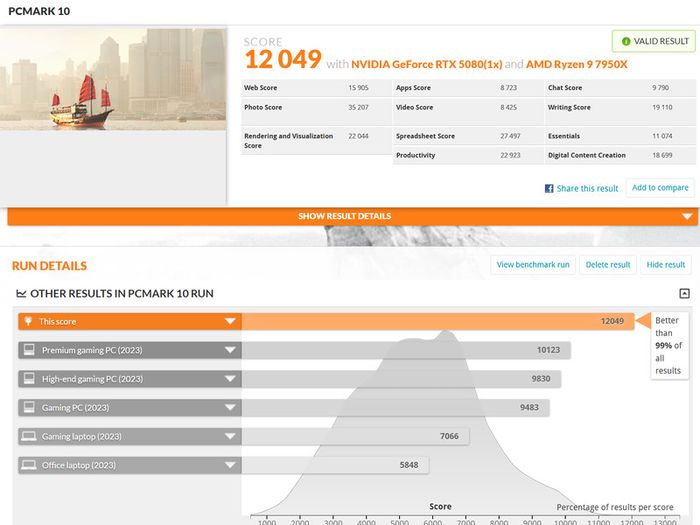Open the AMD Ryzen 9 7950X link
700x525 pixels.
[577, 64]
